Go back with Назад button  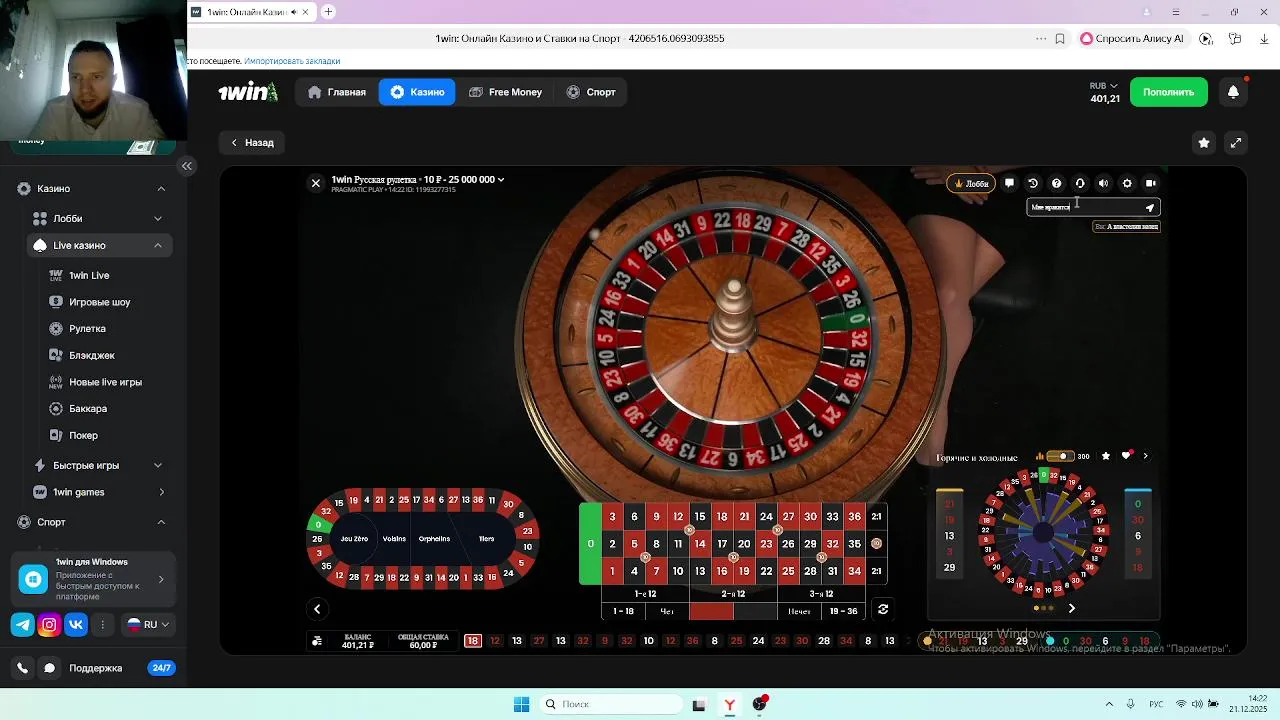(x=253, y=143)
